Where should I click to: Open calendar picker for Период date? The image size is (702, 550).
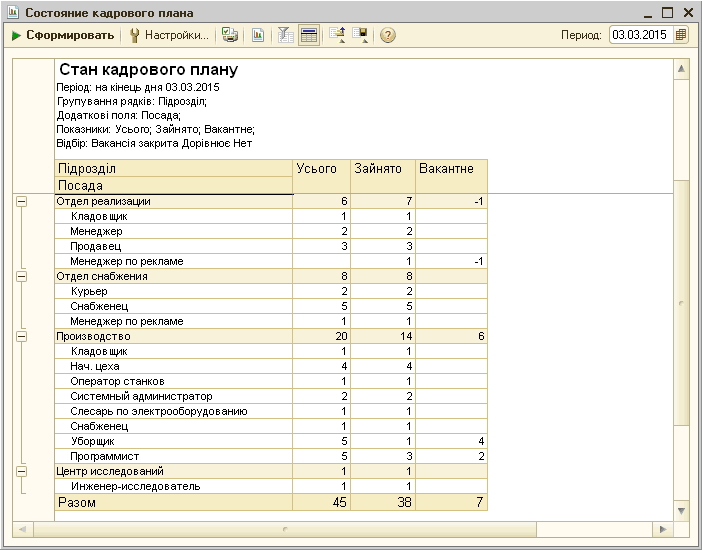tap(681, 35)
